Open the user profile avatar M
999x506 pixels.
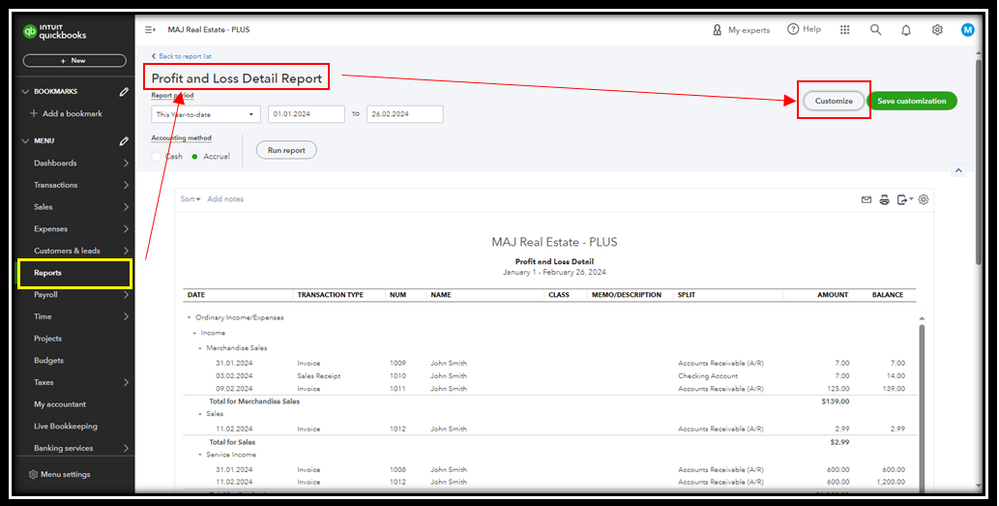[968, 29]
